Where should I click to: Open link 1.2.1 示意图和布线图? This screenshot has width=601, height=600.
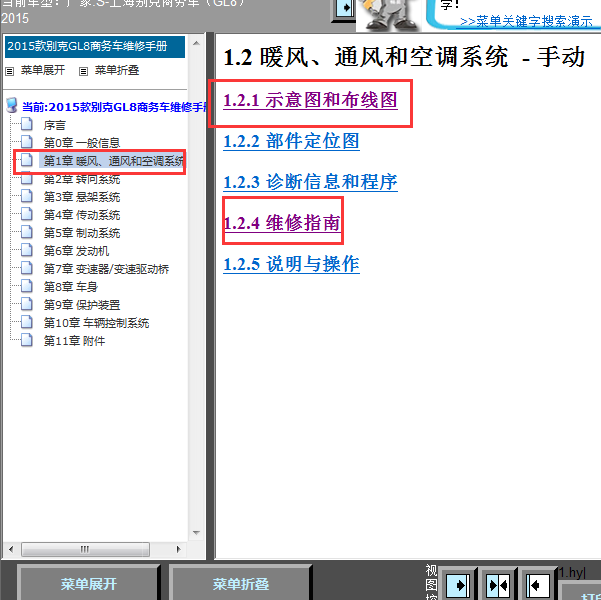click(x=310, y=100)
